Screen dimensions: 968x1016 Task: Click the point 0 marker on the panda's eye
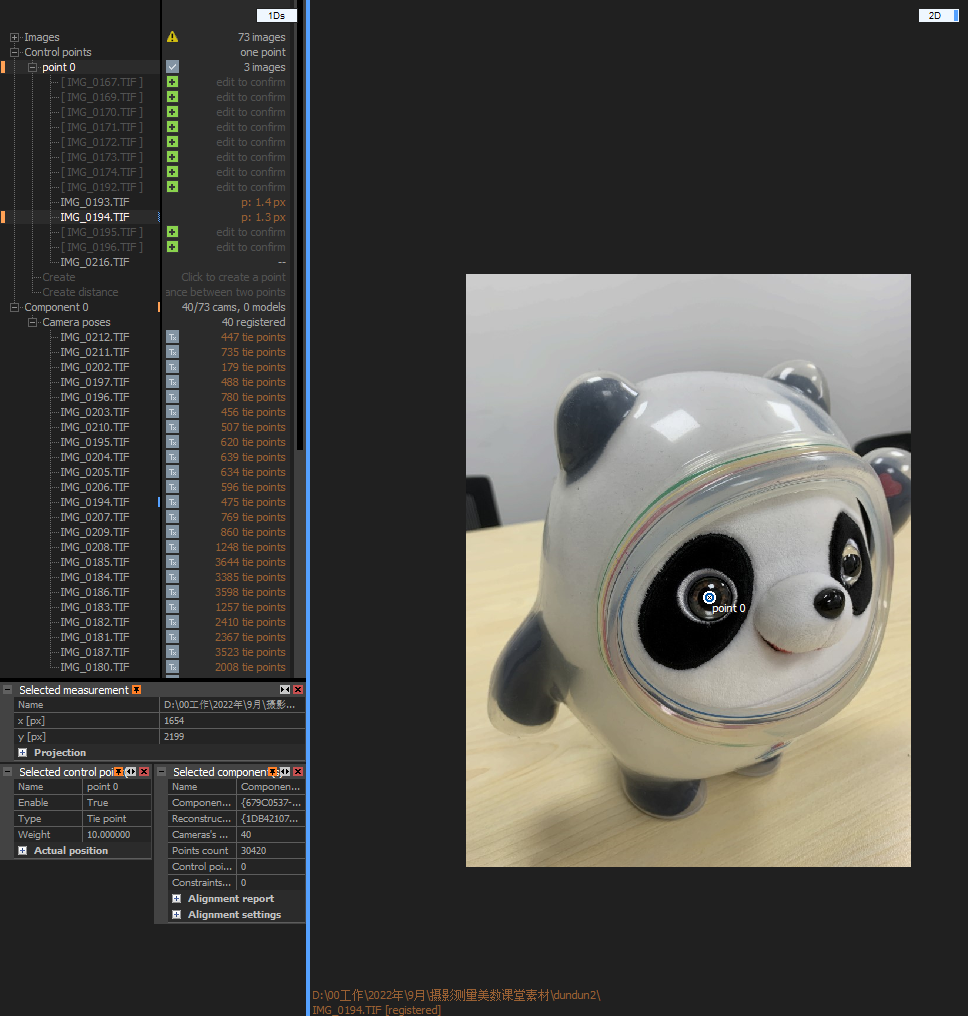[x=709, y=597]
